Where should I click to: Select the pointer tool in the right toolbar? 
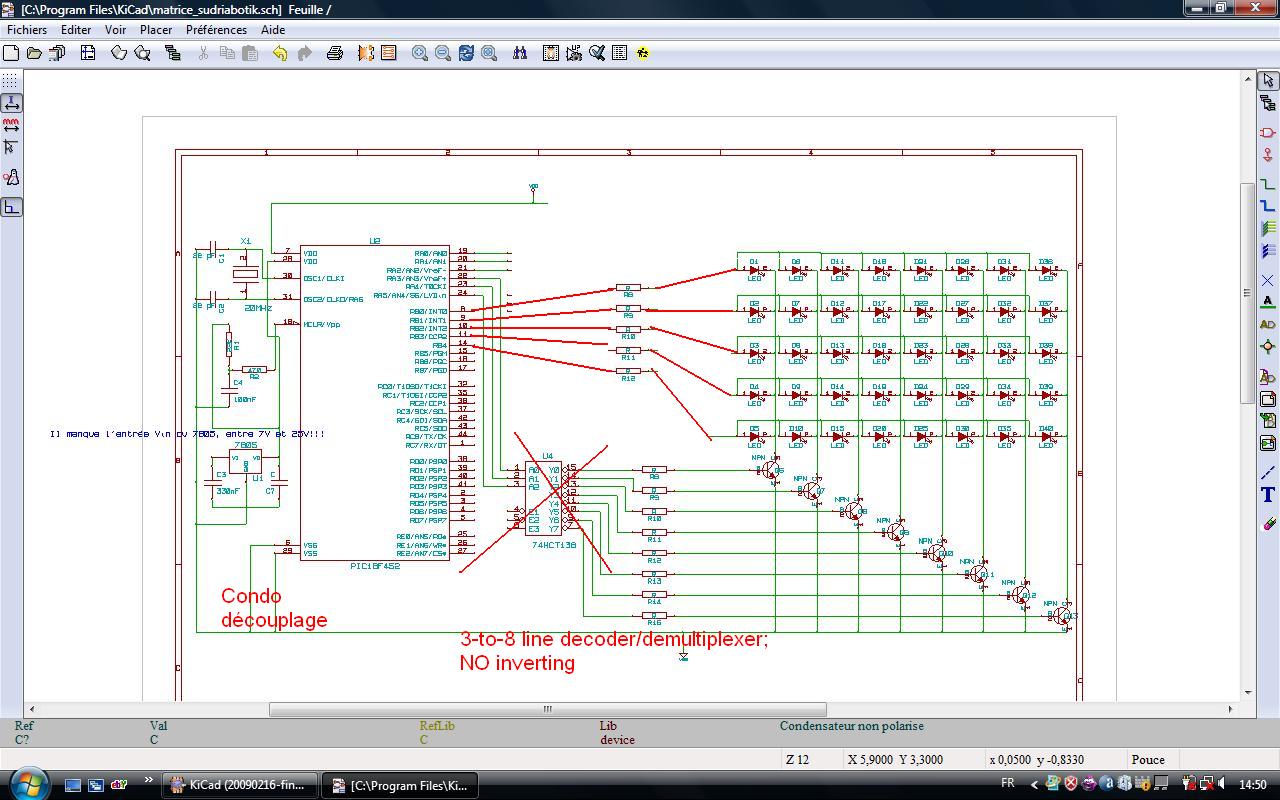point(1268,80)
